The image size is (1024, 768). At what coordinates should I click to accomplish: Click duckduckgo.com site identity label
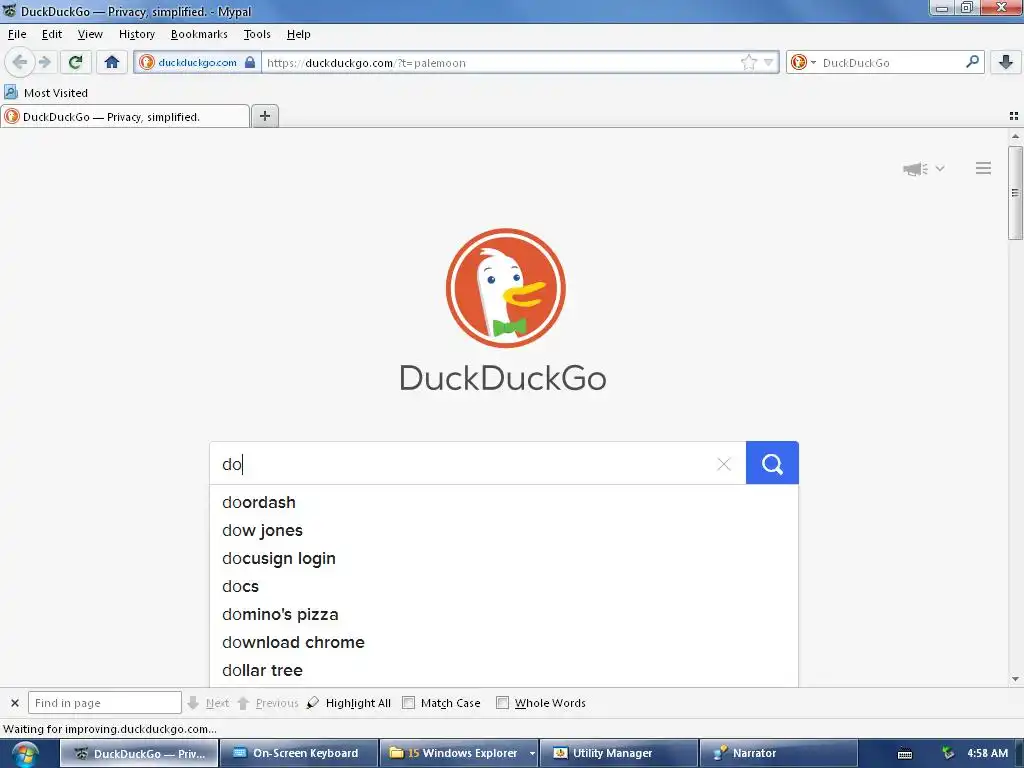point(197,63)
